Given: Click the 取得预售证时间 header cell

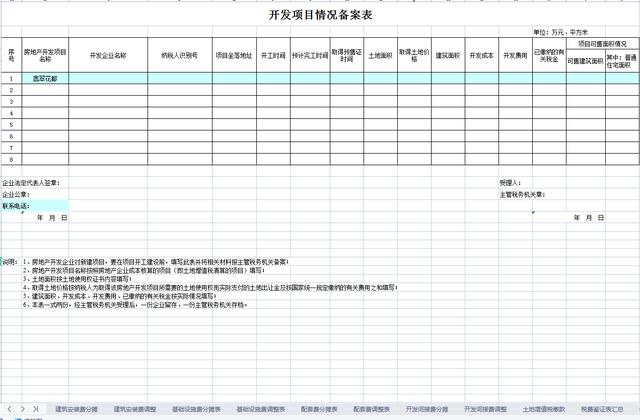Looking at the screenshot, I should point(347,55).
